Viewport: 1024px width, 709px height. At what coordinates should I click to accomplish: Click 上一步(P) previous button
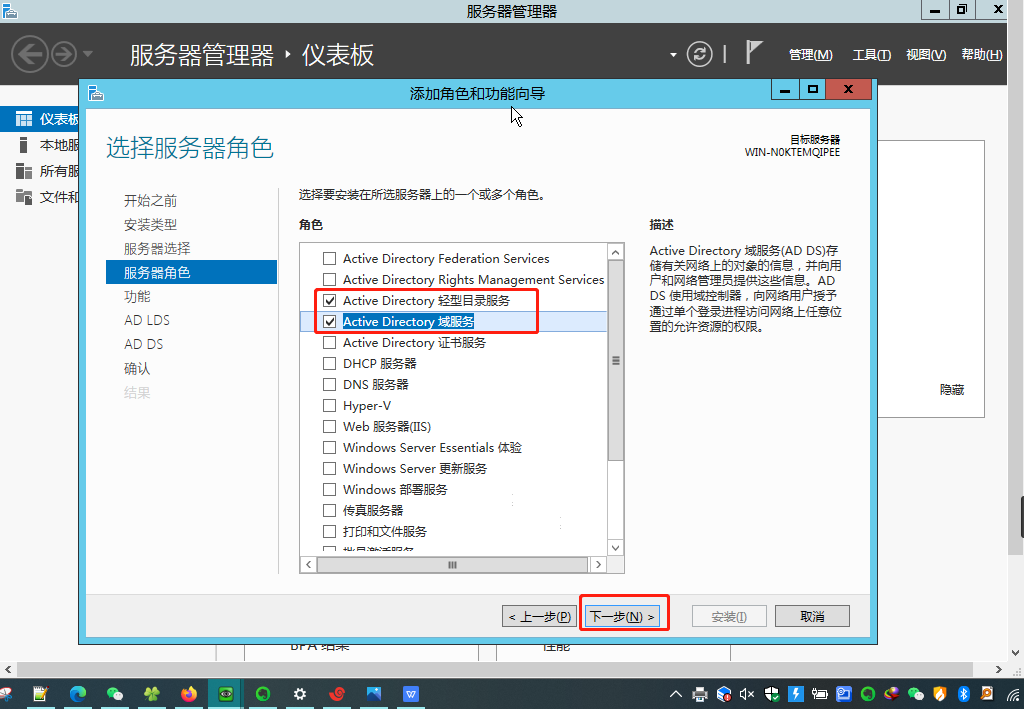pos(539,616)
